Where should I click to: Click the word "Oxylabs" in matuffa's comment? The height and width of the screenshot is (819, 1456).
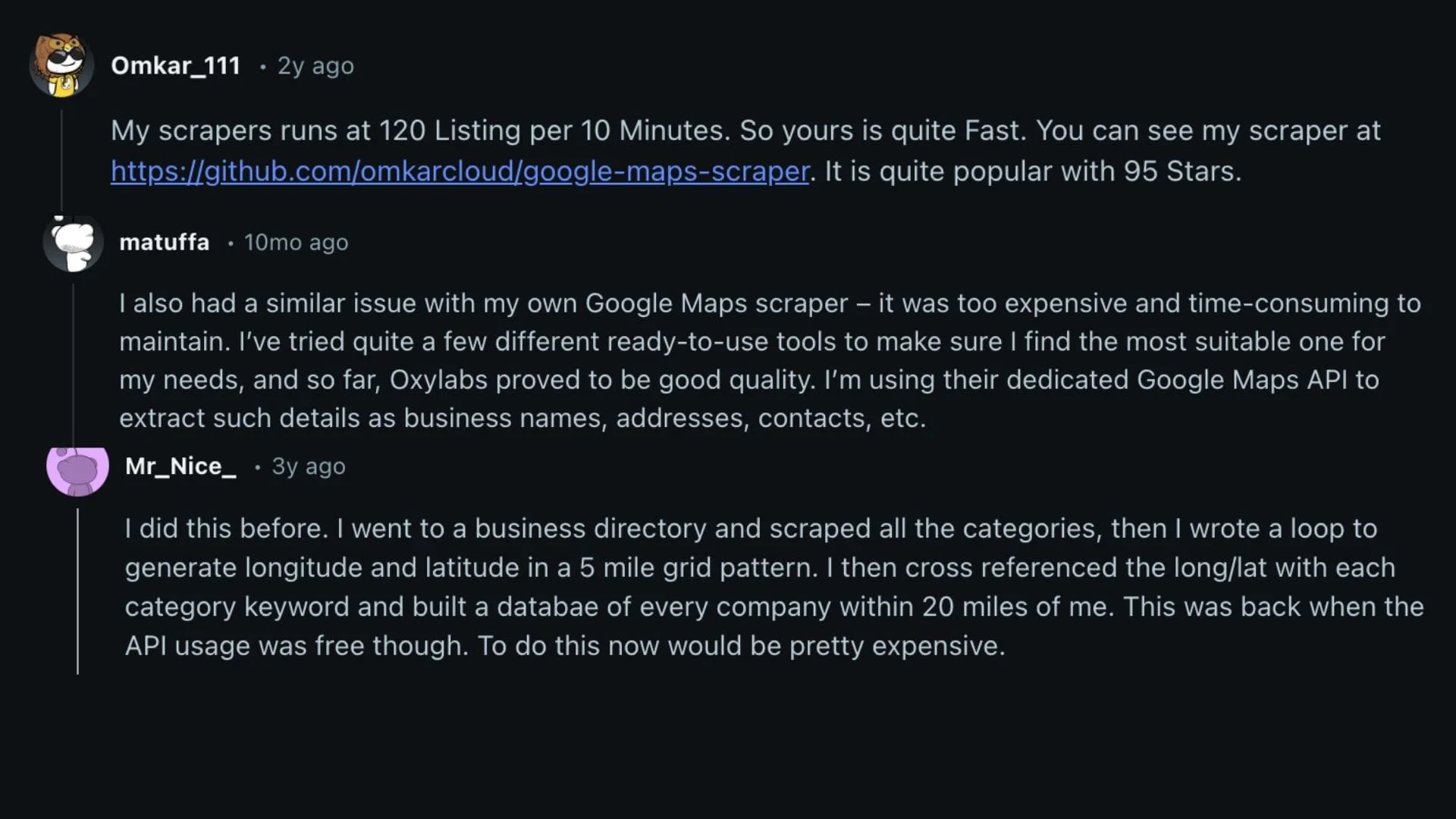[x=438, y=380]
